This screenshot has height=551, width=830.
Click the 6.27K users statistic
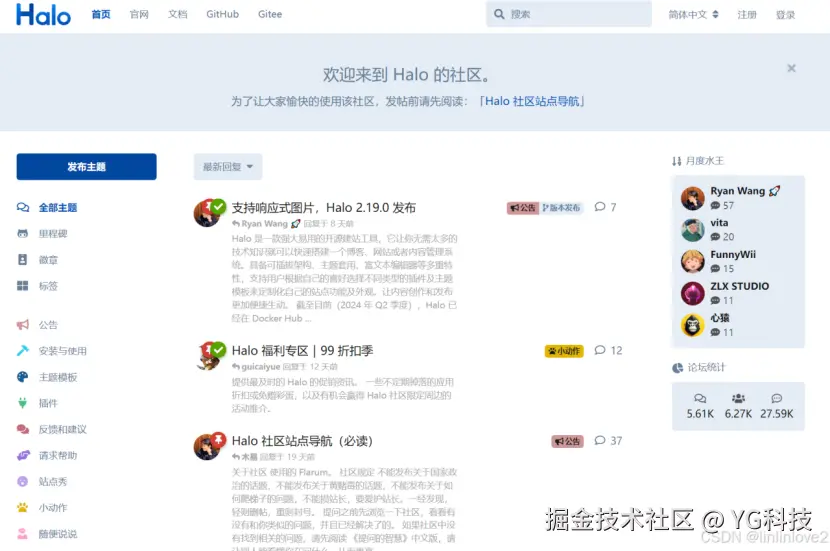pos(738,407)
